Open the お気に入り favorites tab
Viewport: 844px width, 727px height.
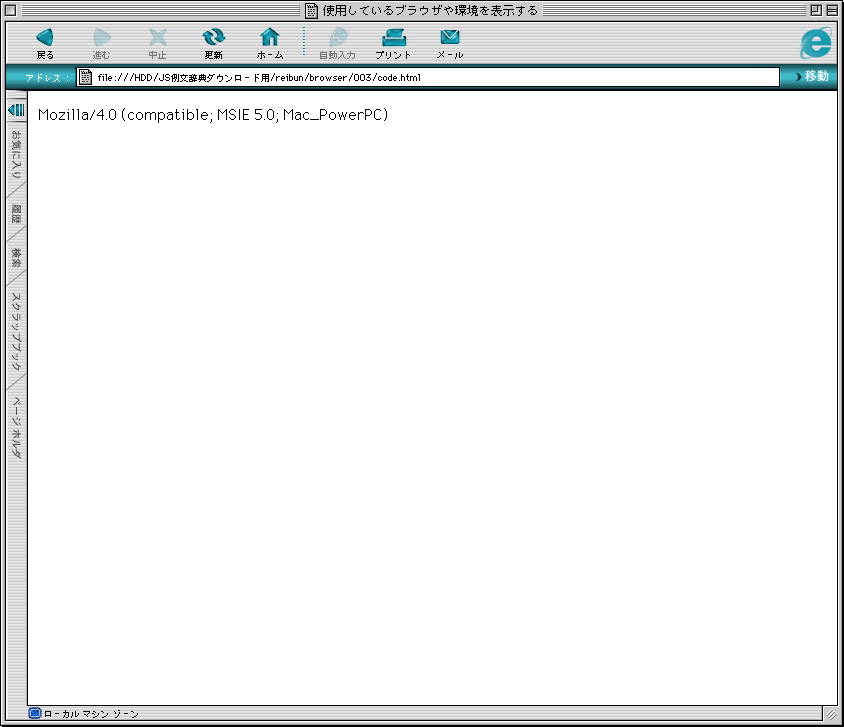click(x=16, y=155)
